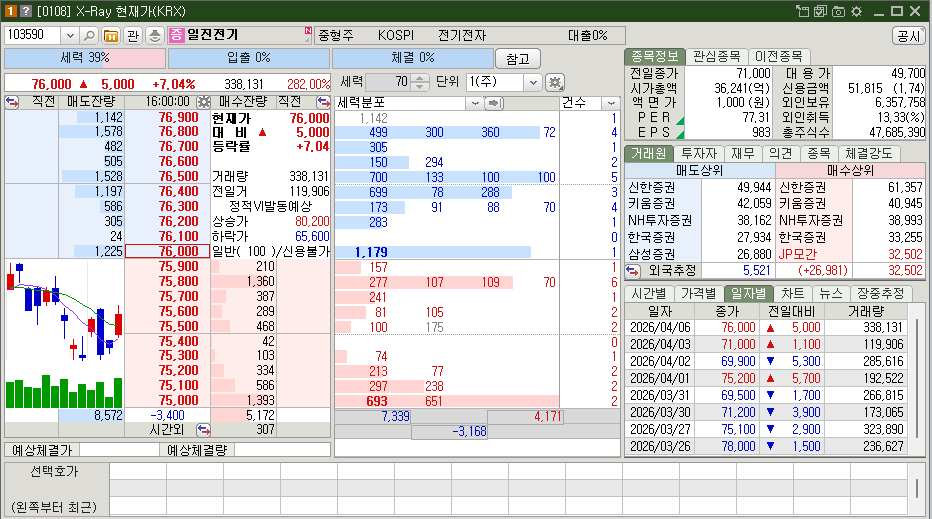Viewport: 932px width, 519px height.
Task: Click the 입출 0% gauge bar
Action: click(248, 58)
